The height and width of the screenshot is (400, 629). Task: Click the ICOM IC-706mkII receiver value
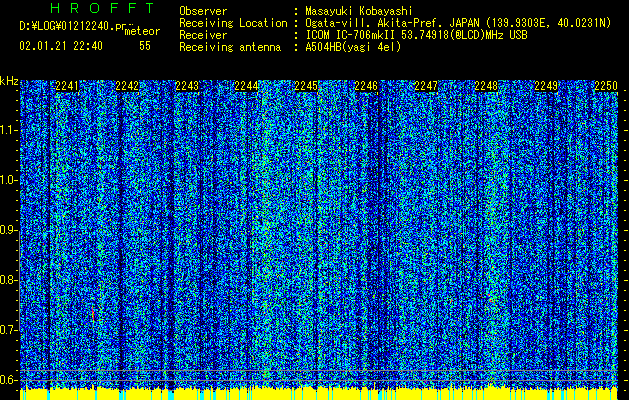pos(416,35)
